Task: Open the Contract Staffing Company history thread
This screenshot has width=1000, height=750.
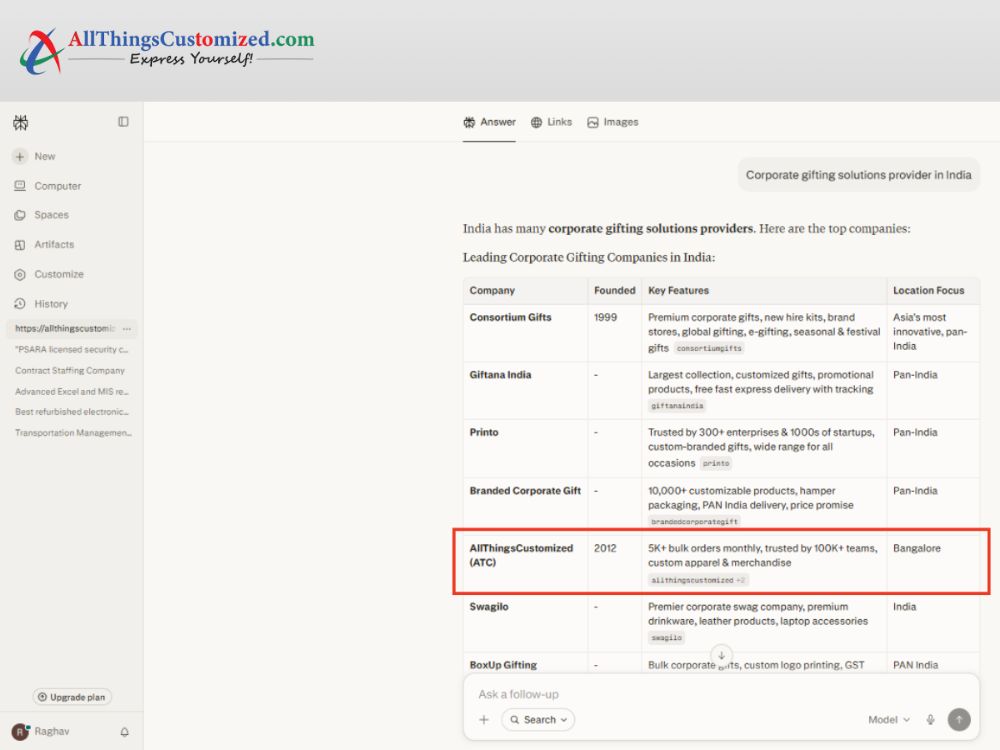Action: (x=70, y=371)
